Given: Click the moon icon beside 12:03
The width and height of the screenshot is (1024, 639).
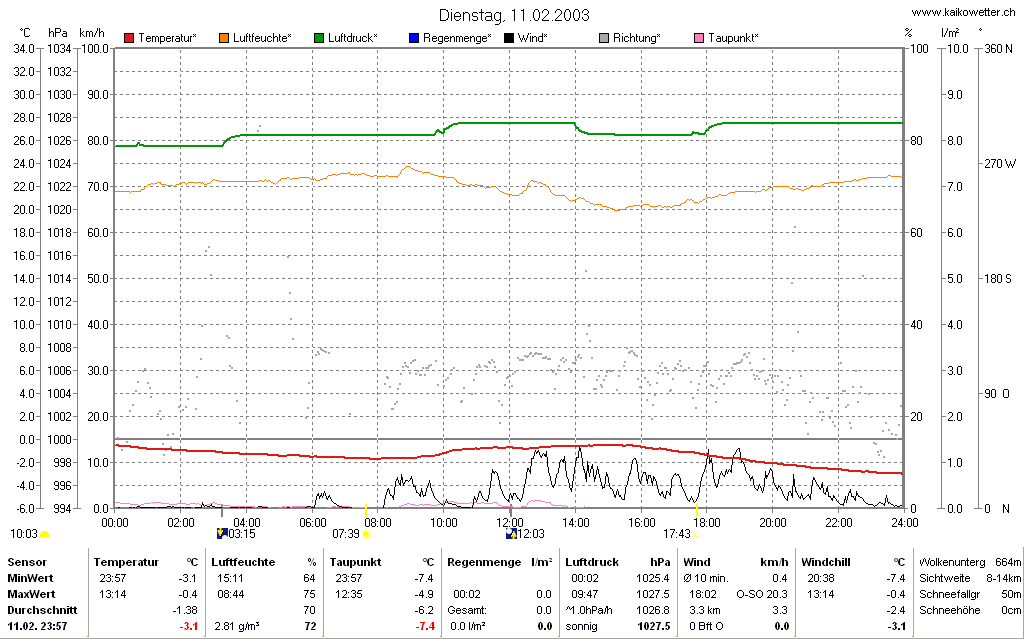Looking at the screenshot, I should tap(511, 534).
